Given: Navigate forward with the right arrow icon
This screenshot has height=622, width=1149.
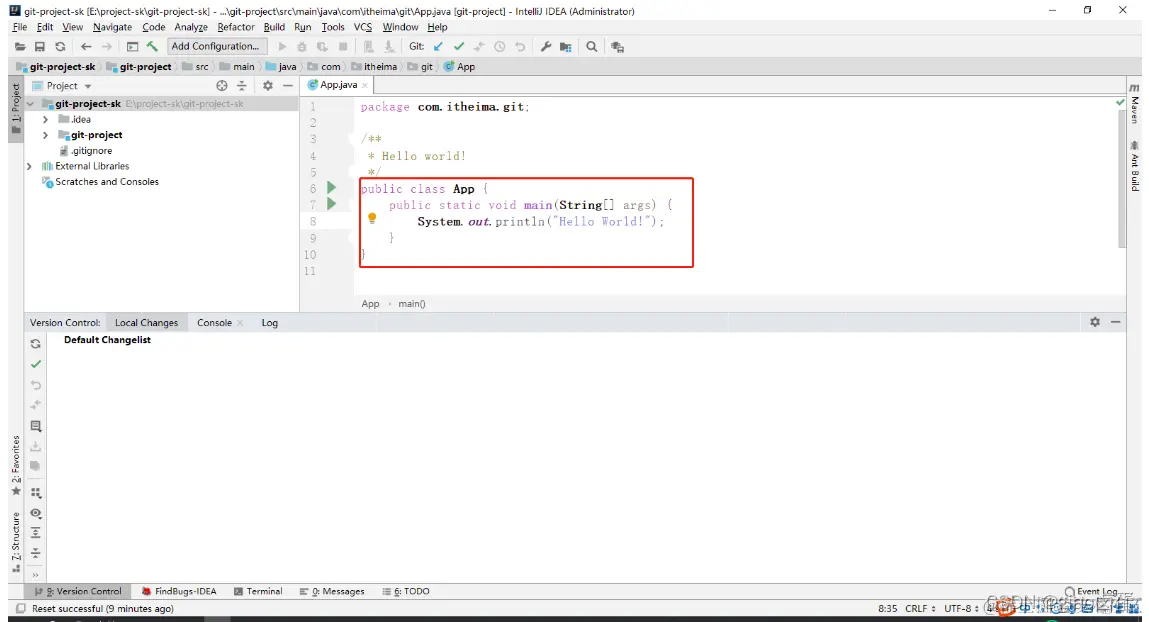Looking at the screenshot, I should (106, 46).
